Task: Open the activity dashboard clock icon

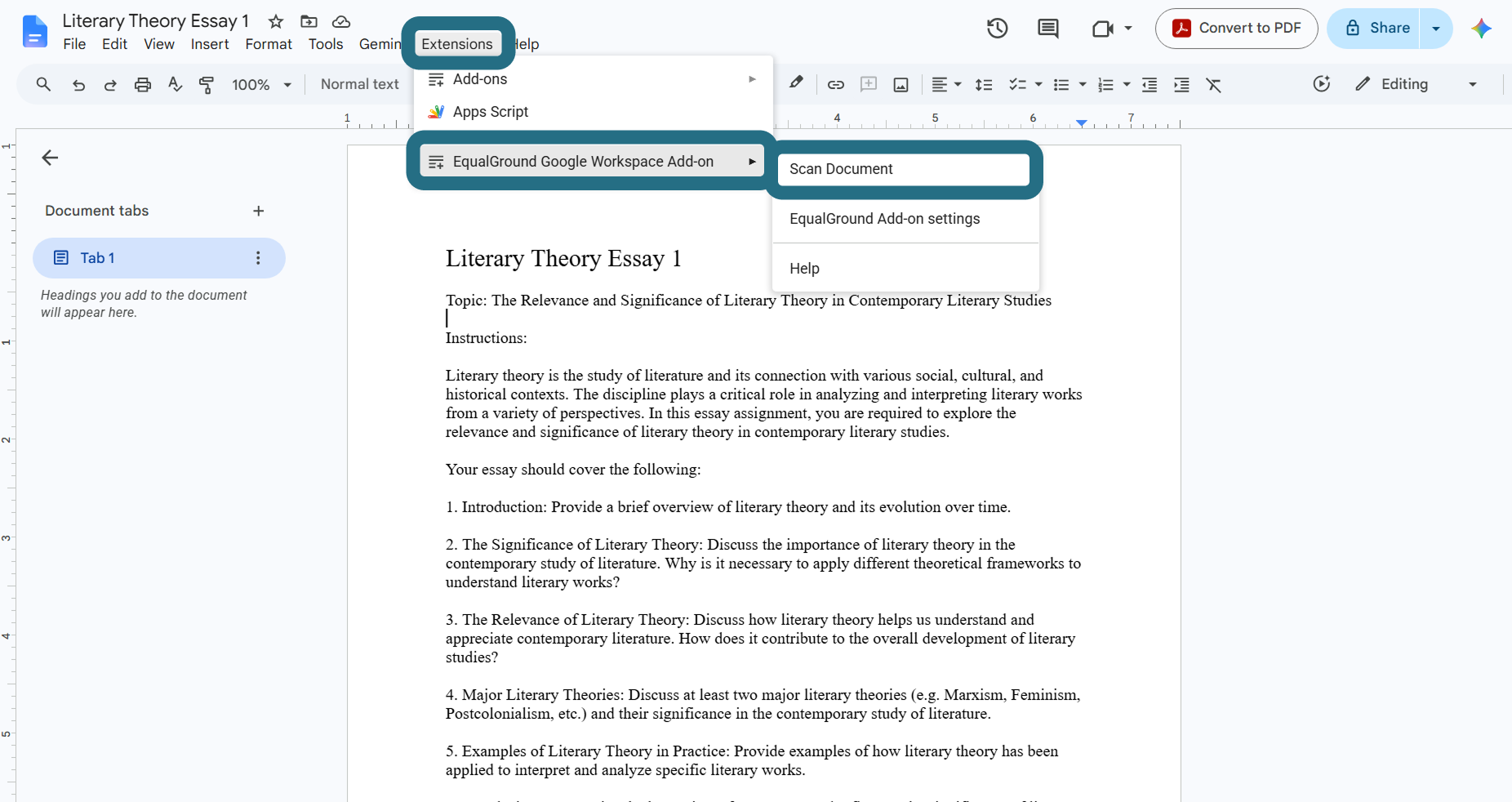Action: click(x=1322, y=84)
